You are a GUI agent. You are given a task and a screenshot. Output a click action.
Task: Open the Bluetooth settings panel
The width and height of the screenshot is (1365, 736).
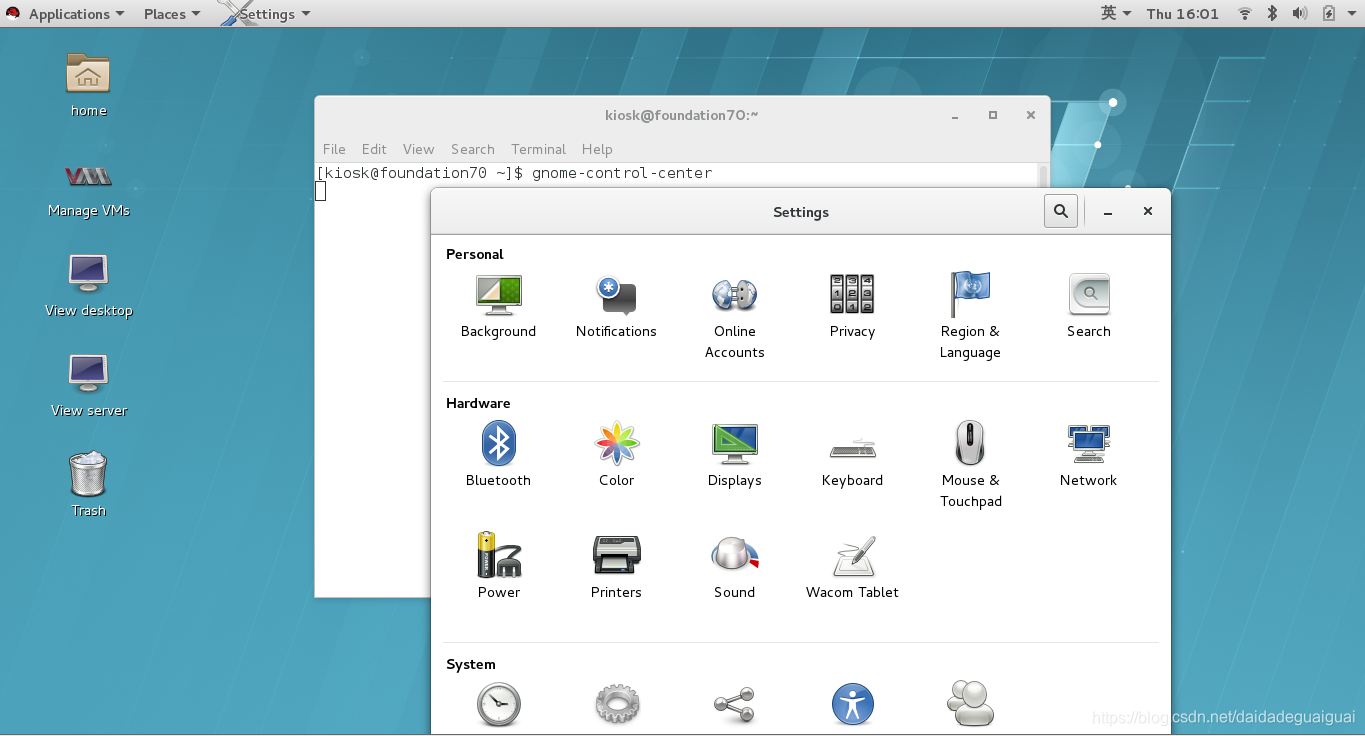[x=498, y=455]
